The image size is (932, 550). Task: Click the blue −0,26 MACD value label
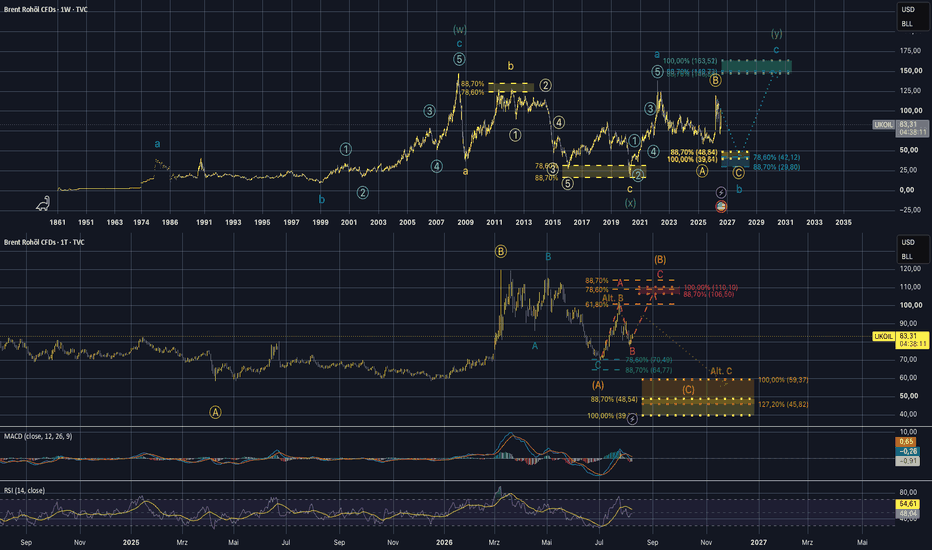[x=907, y=451]
